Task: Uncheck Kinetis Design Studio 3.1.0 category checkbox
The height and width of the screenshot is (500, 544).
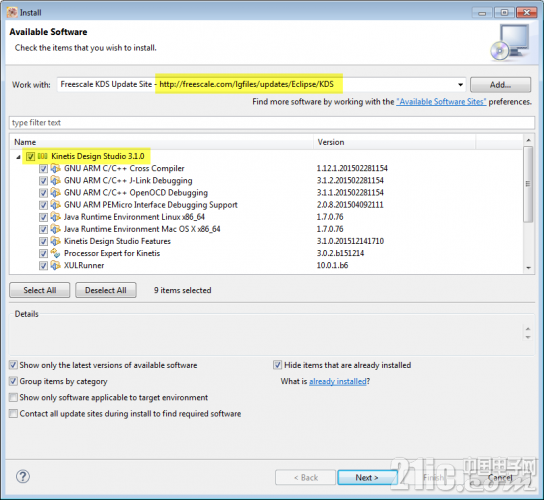Action: tap(30, 156)
